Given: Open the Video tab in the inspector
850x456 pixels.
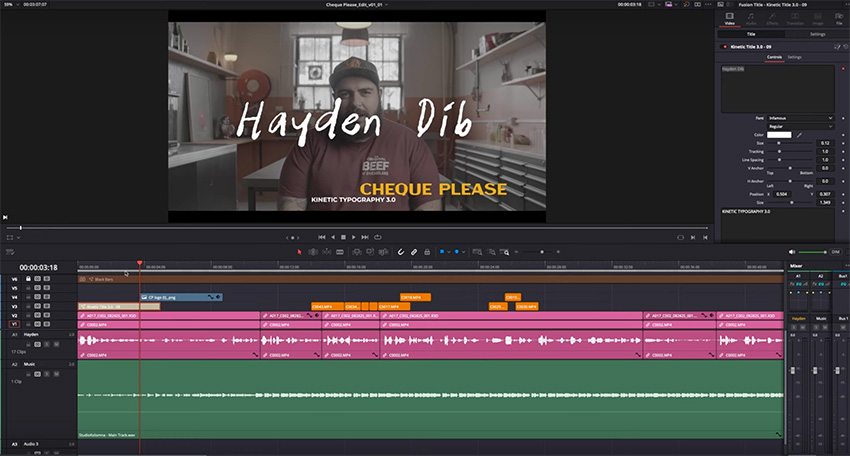Looking at the screenshot, I should coord(731,20).
